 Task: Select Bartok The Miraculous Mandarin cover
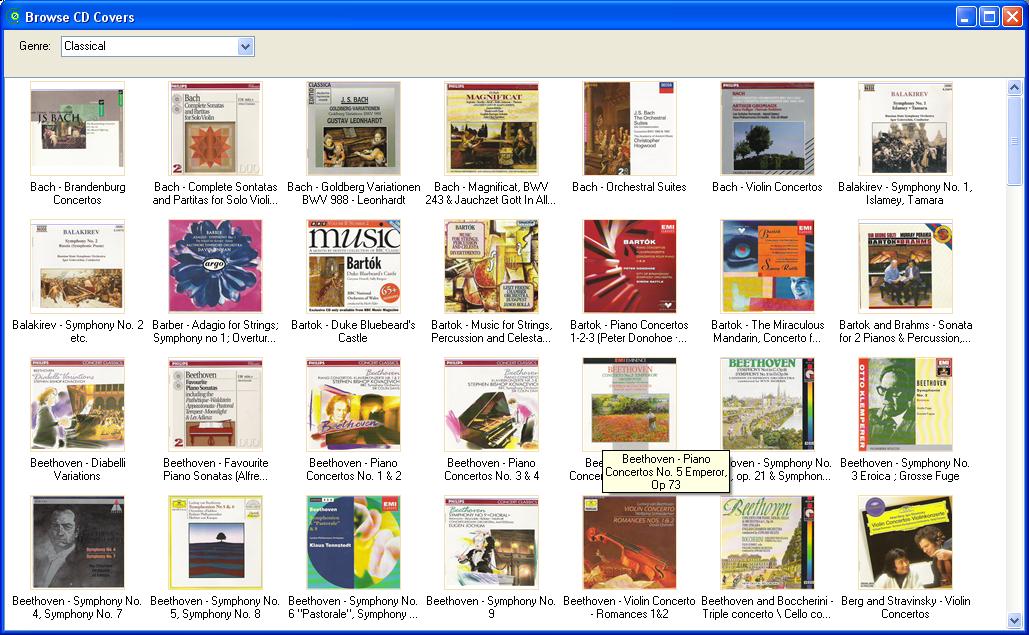coord(767,266)
